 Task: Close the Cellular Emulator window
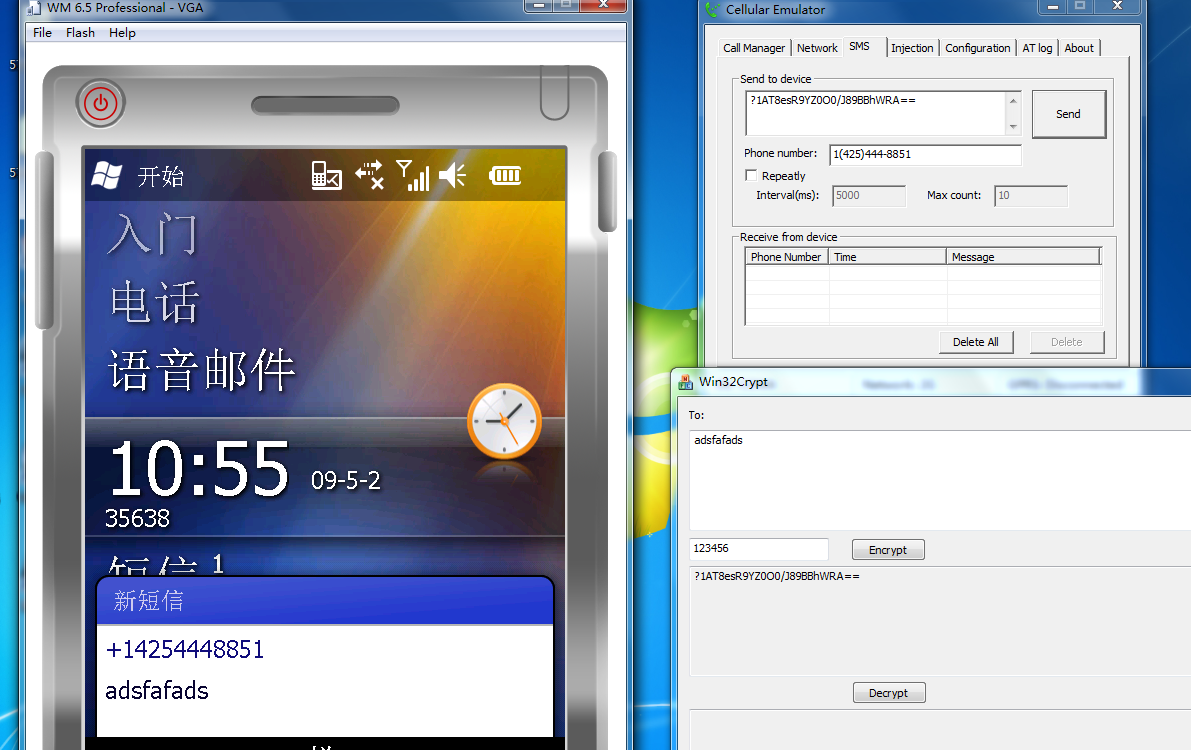pyautogui.click(x=1117, y=7)
